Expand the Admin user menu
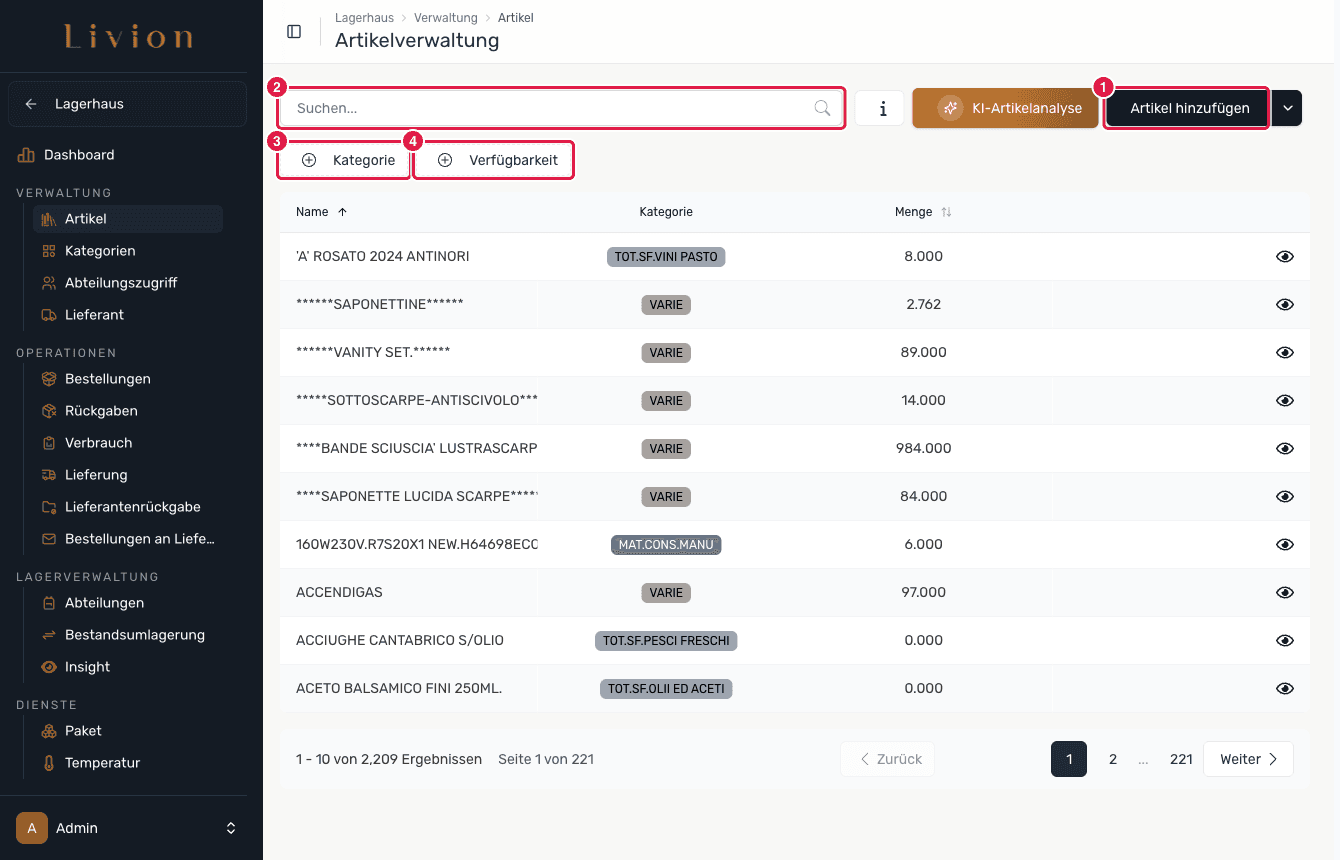 [231, 828]
